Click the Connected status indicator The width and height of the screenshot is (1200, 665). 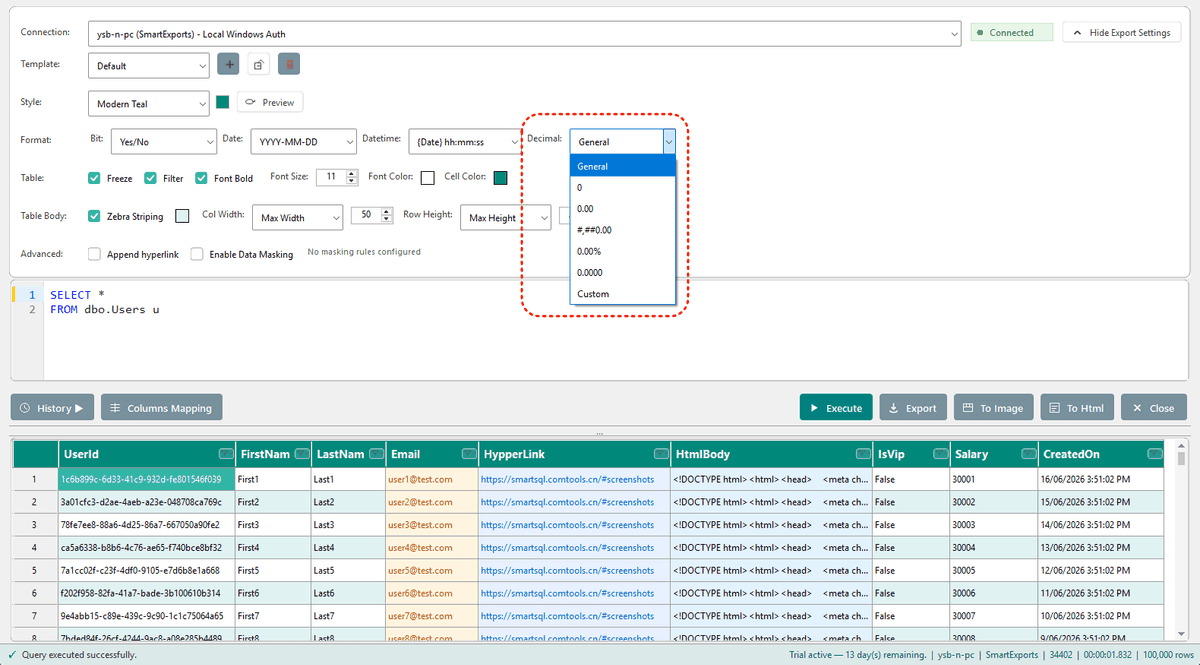[1012, 32]
